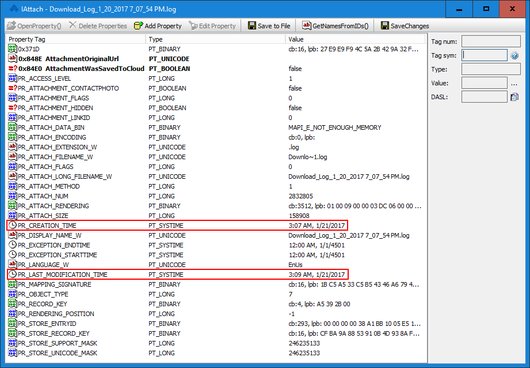Click clock icon beside PR_LAST_MODIFICATION_TIME
The width and height of the screenshot is (530, 368).
[x=12, y=274]
